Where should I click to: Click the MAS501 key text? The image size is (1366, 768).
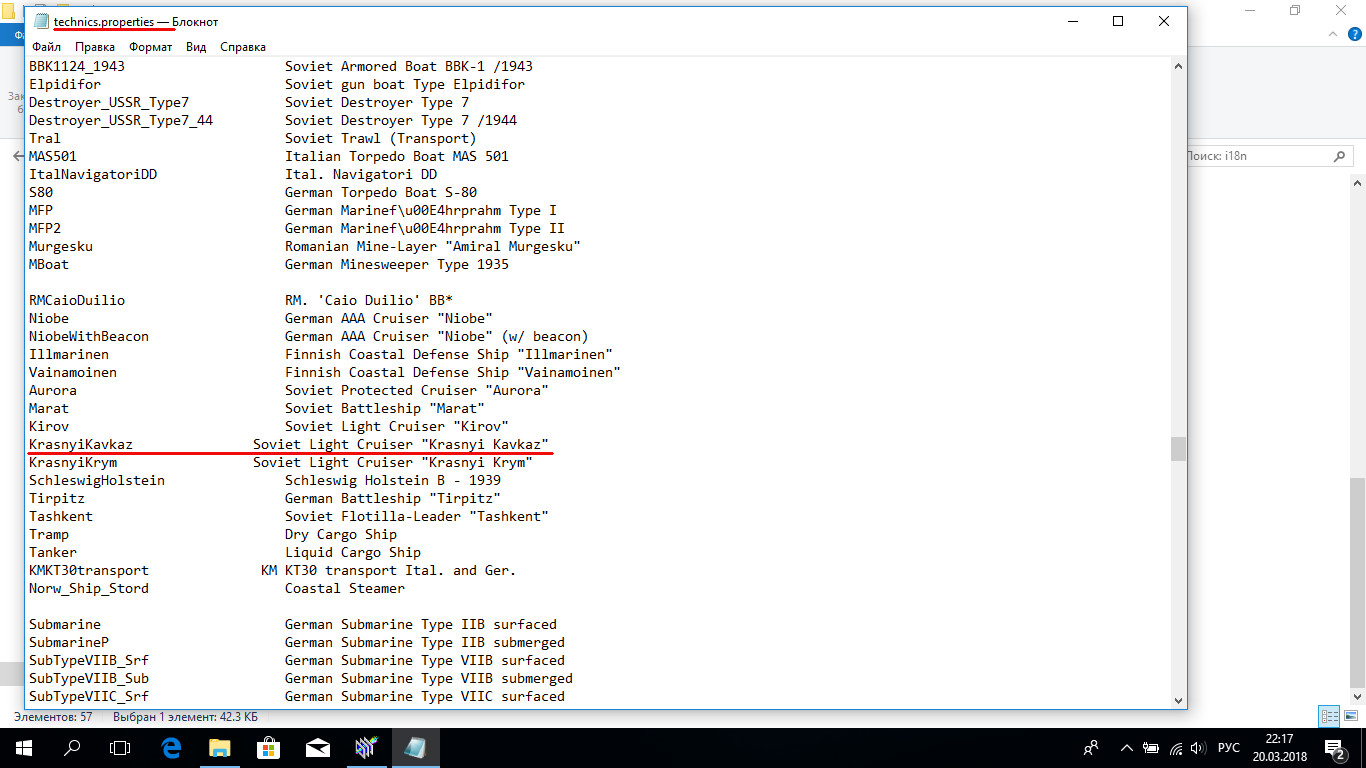point(53,156)
